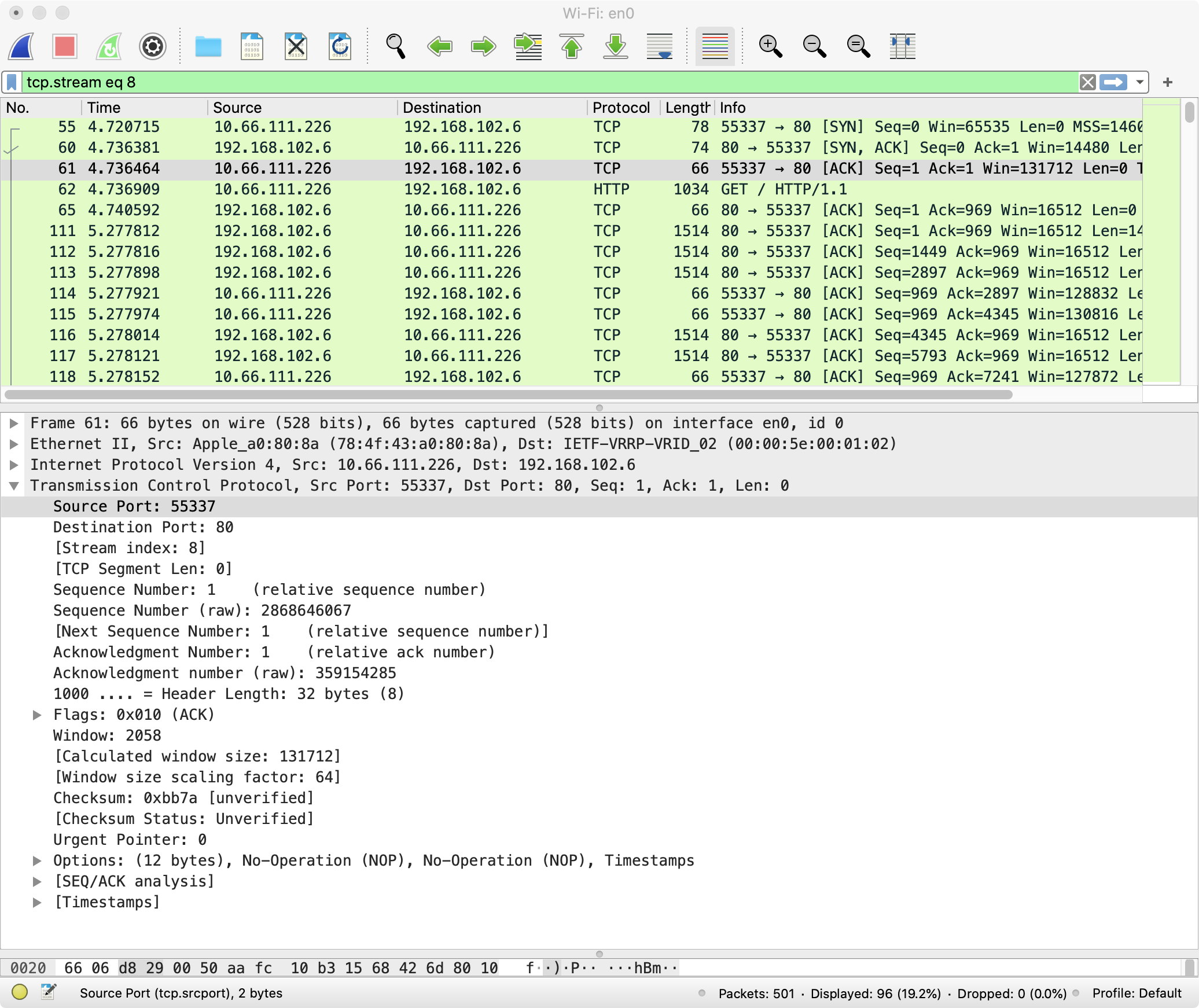
Task: Open the display filter history dropdown arrow
Action: [1139, 82]
